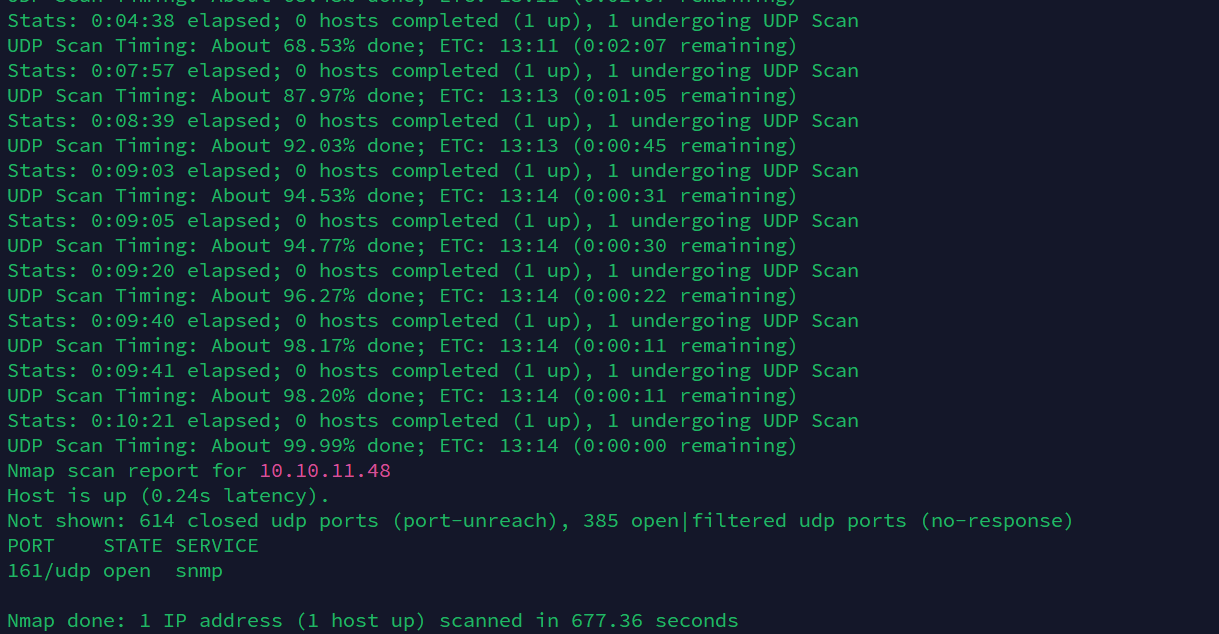Click the 87.97% done timing line
Screen dimensions: 1219x634
click(x=402, y=96)
